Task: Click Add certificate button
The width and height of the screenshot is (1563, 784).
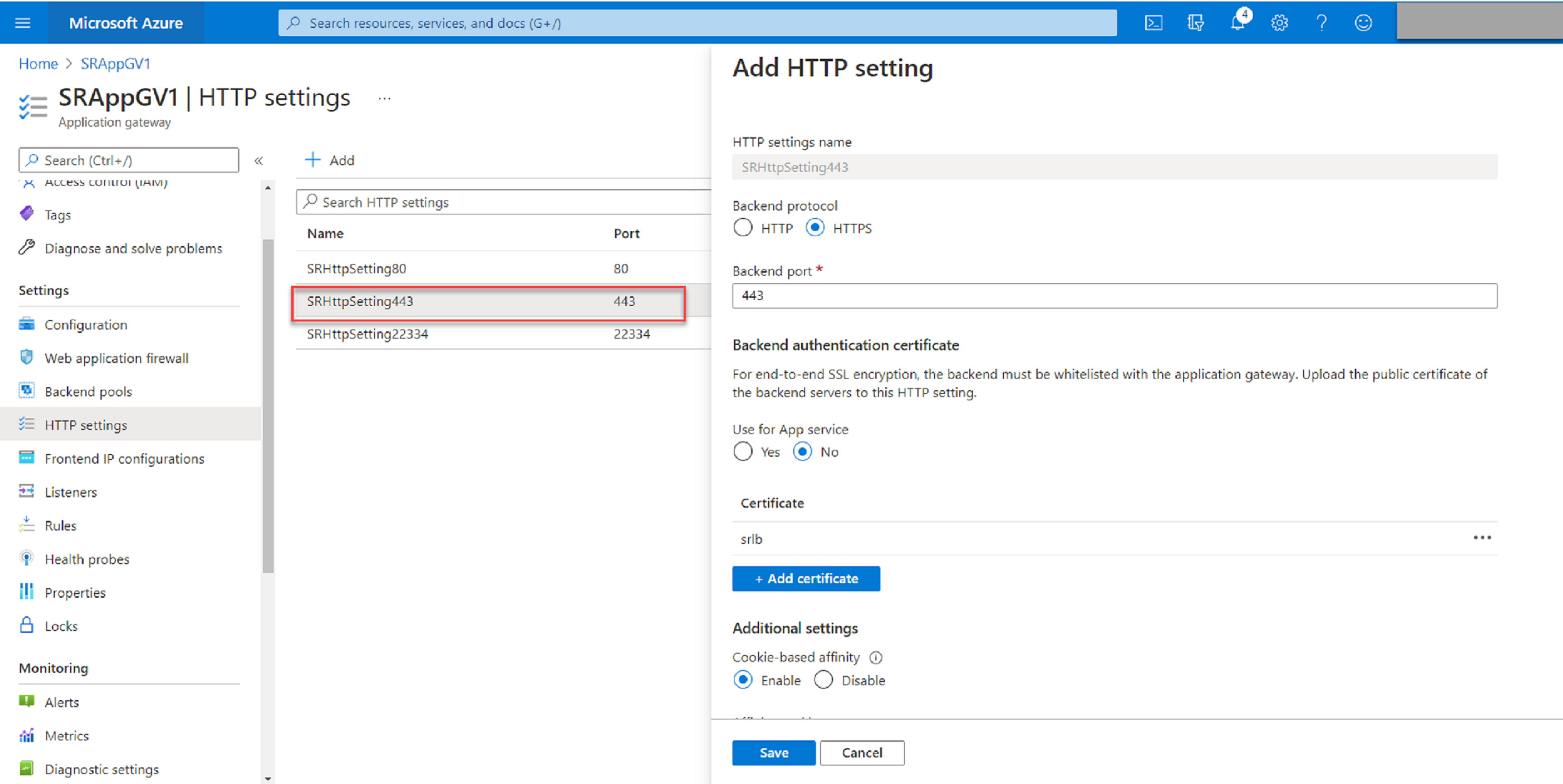Action: (x=806, y=578)
